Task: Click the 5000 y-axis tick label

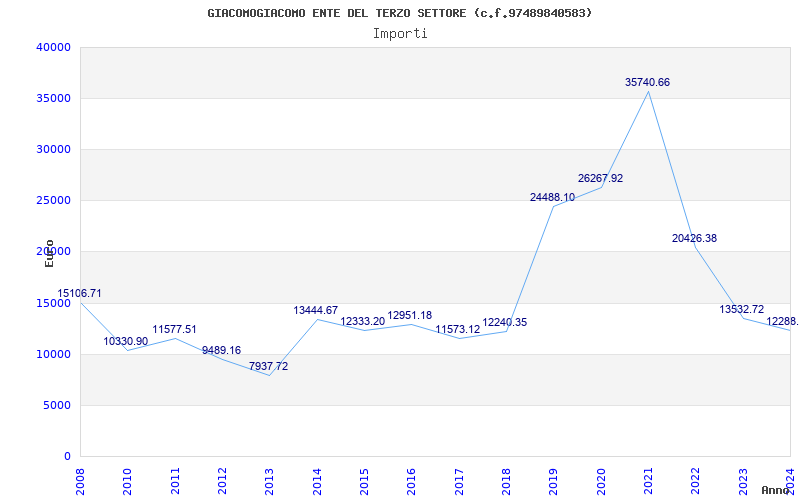Action: [56, 406]
